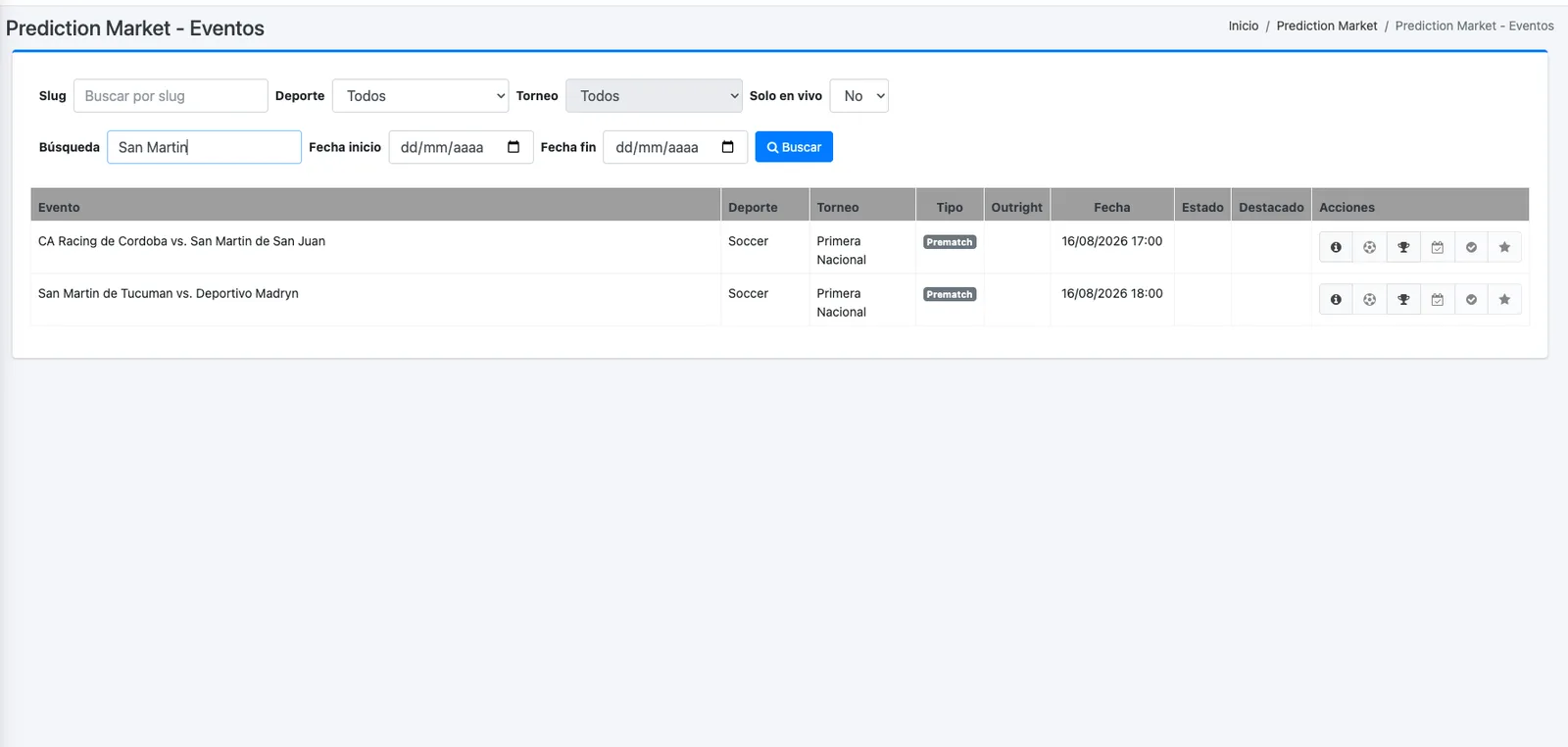
Task: Click calendar-check icon in CA Racing row
Action: [x=1437, y=247]
